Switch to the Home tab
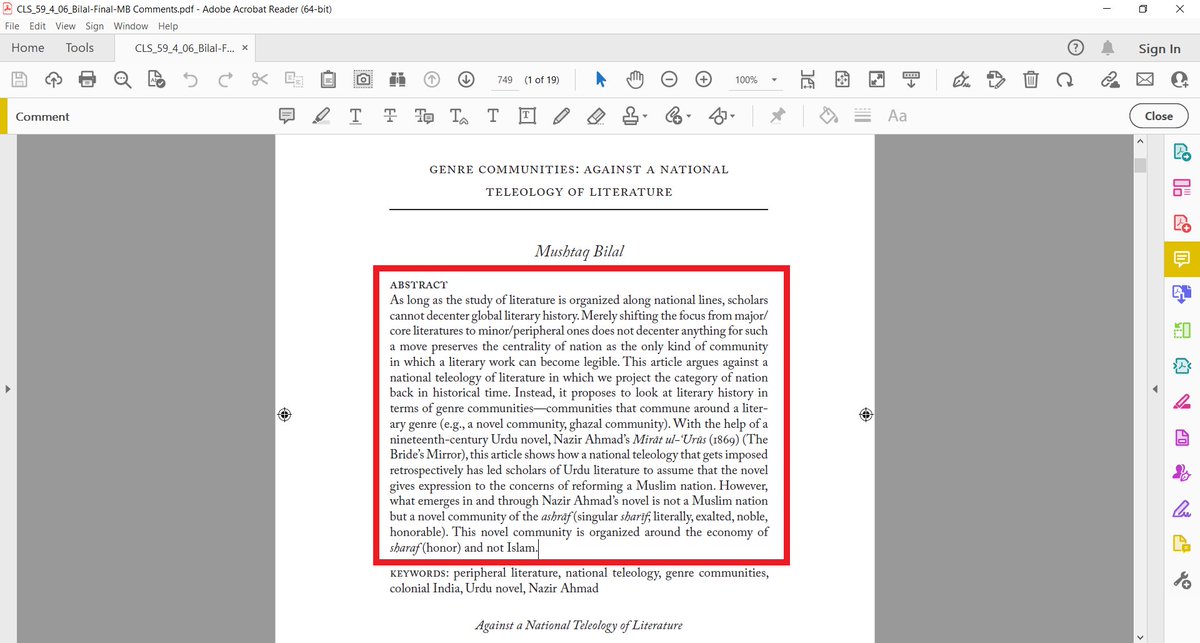The width and height of the screenshot is (1200, 643). pos(27,48)
